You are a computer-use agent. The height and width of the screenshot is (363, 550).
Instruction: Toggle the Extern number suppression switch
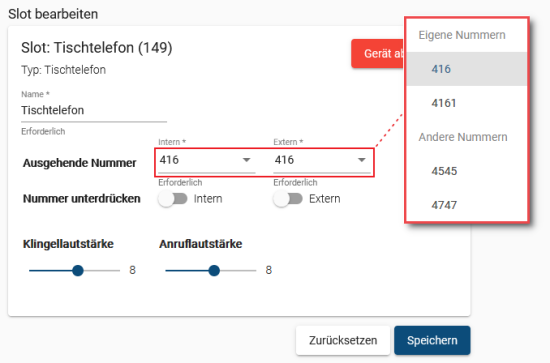pos(288,199)
